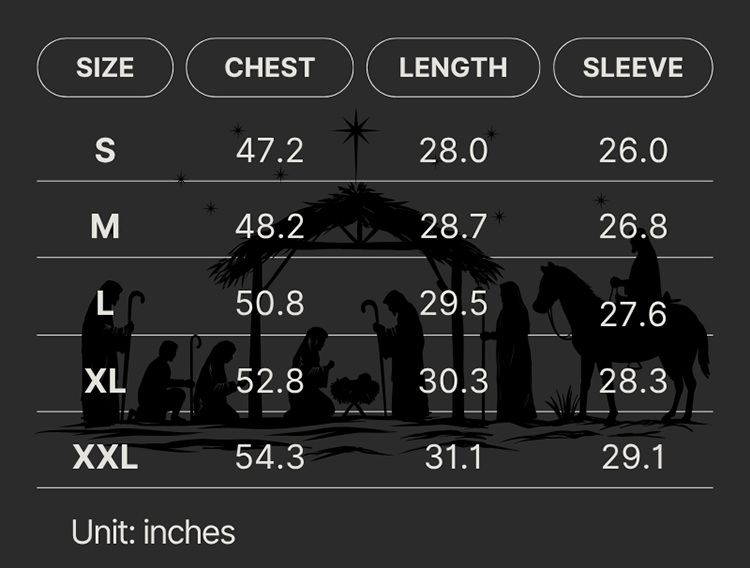
Task: Choose the M size label
Action: [x=105, y=227]
